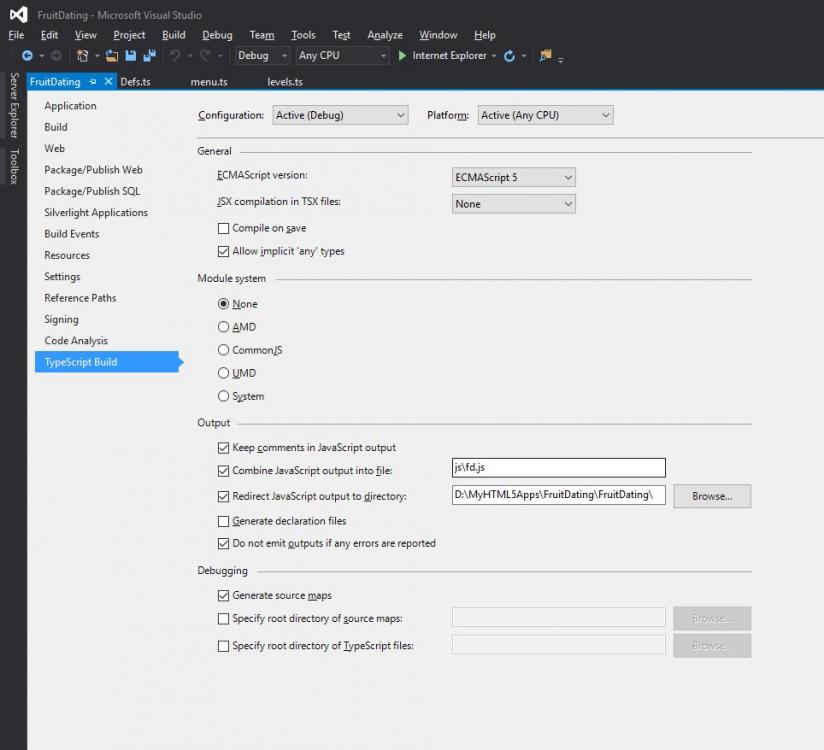Click the find in files toolbar icon
Screen dimensions: 824x750
click(545, 56)
